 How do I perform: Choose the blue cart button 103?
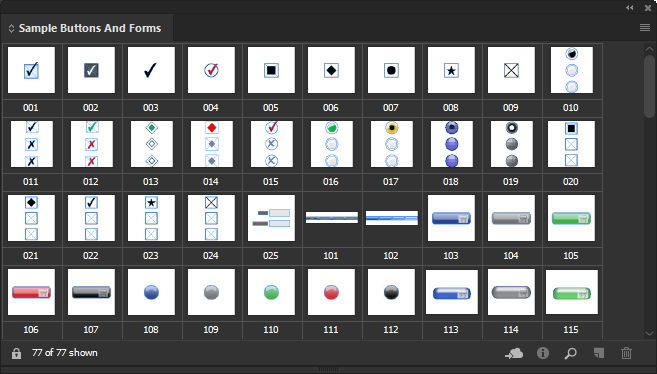tap(451, 218)
